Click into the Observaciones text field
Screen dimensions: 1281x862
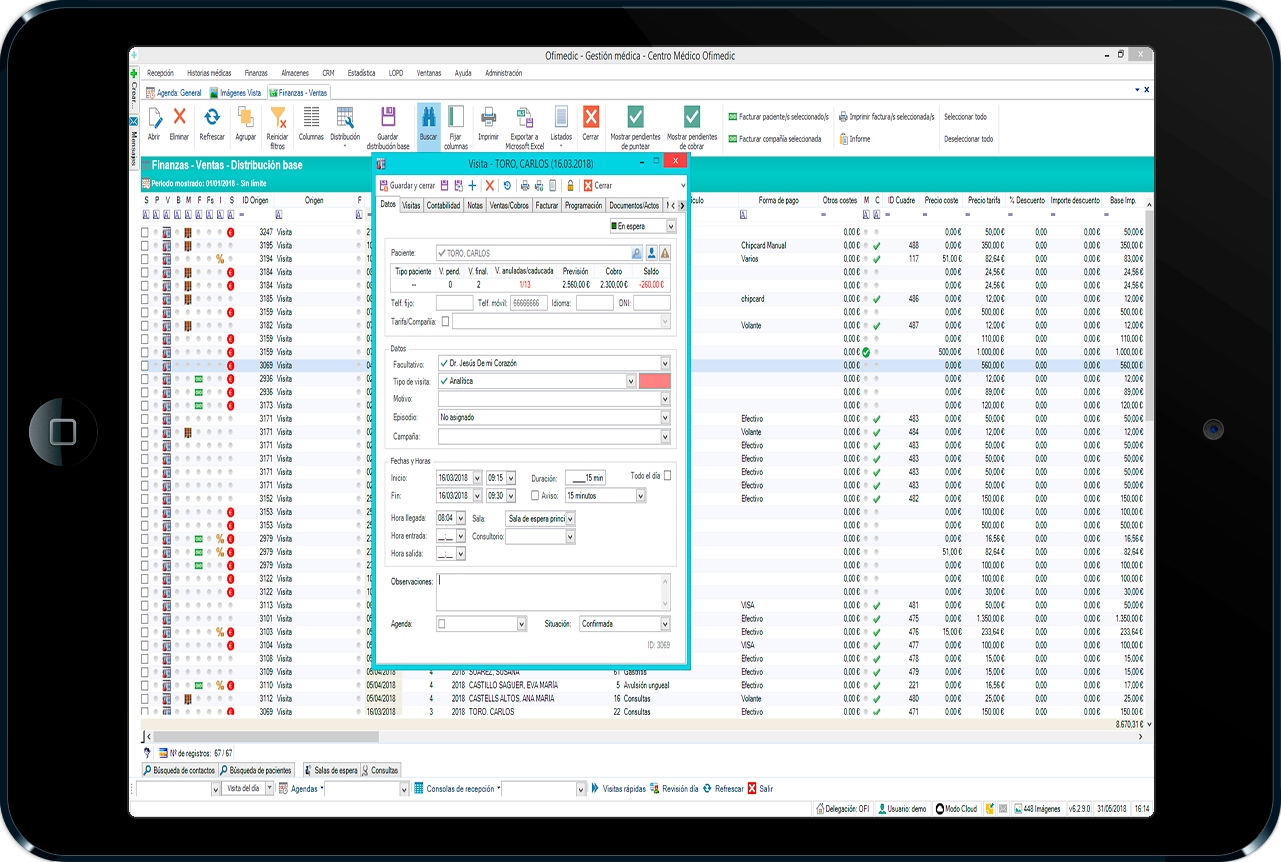coord(553,591)
